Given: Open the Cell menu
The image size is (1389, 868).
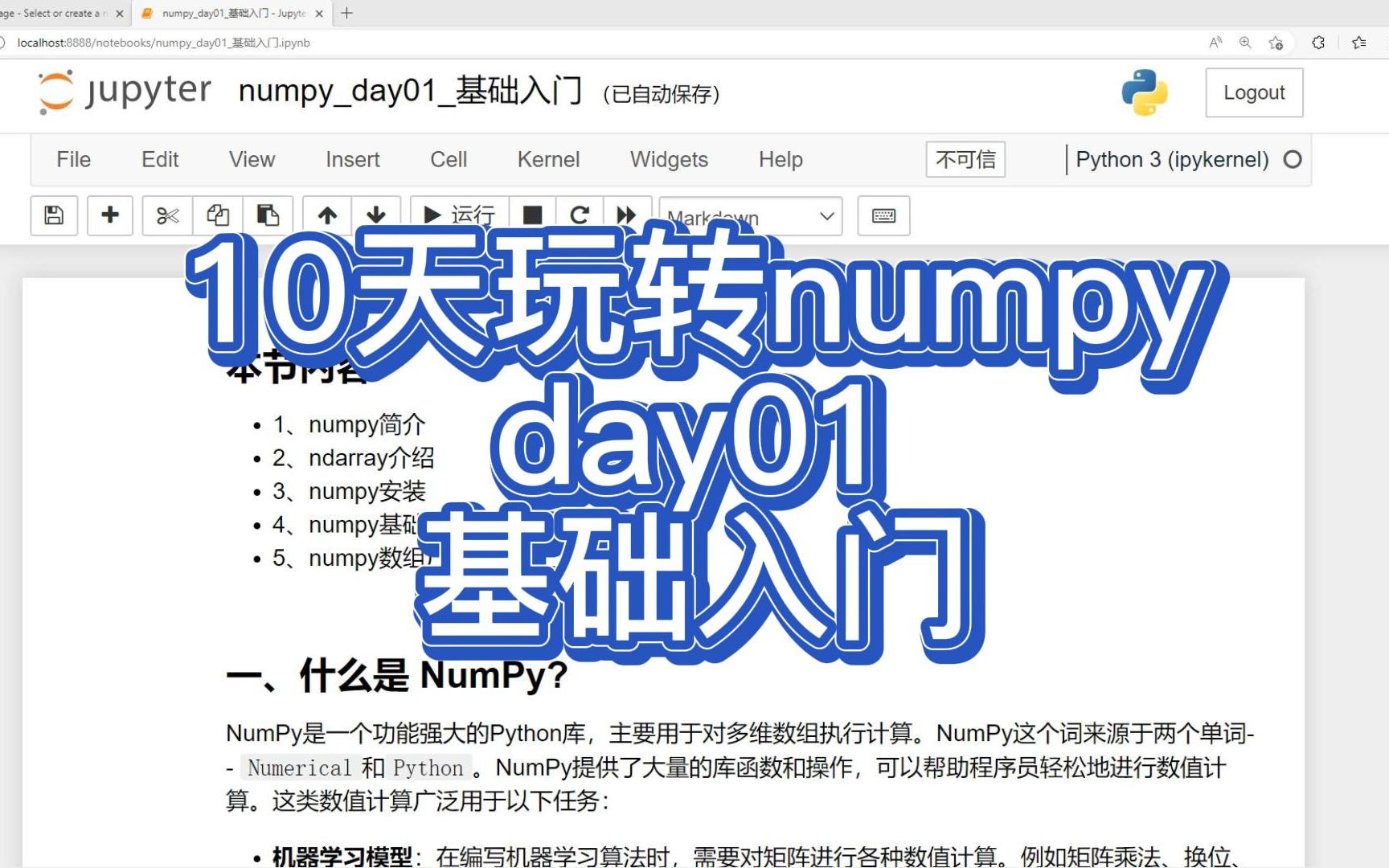Looking at the screenshot, I should point(449,159).
